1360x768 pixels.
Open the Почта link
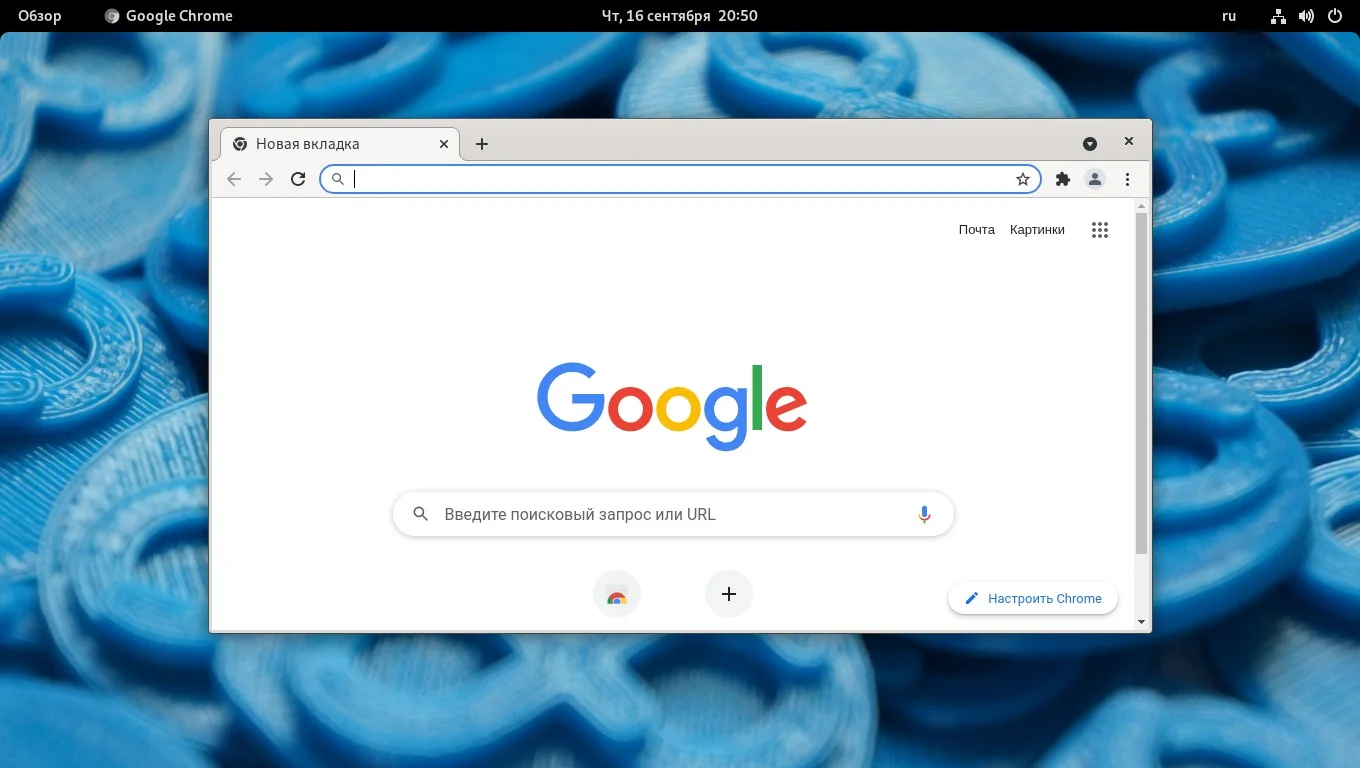click(x=975, y=229)
